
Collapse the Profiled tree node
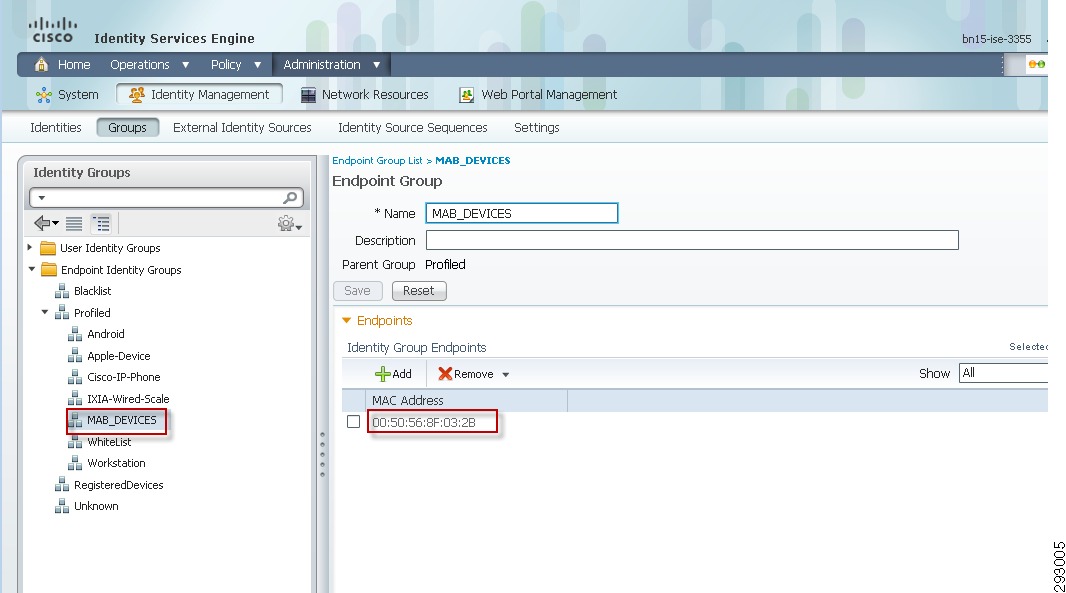45,312
